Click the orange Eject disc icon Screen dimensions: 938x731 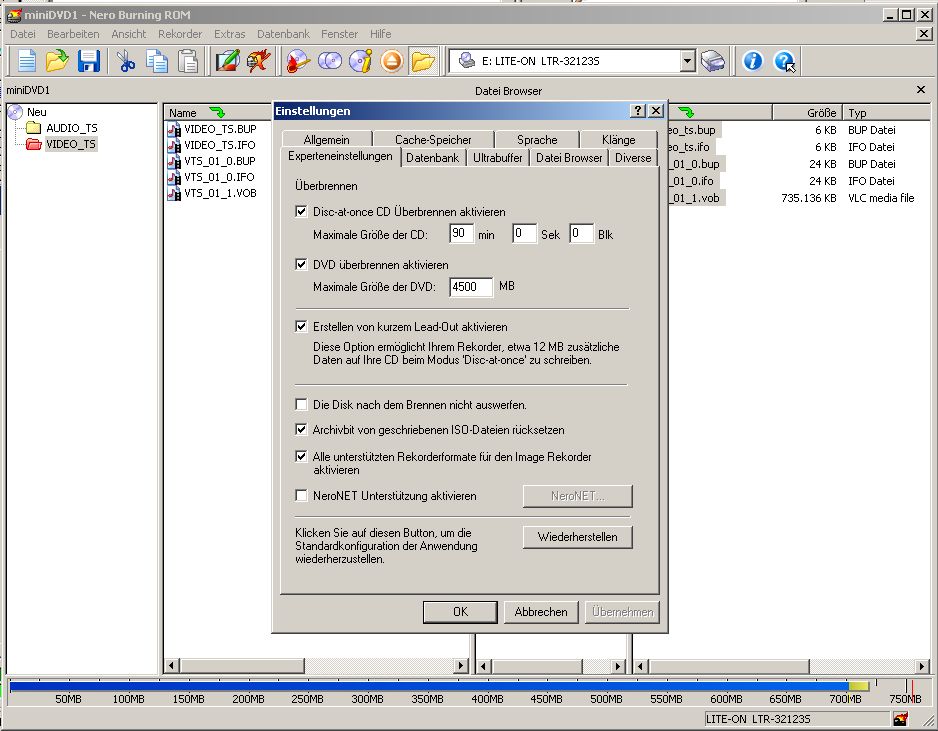pos(392,61)
